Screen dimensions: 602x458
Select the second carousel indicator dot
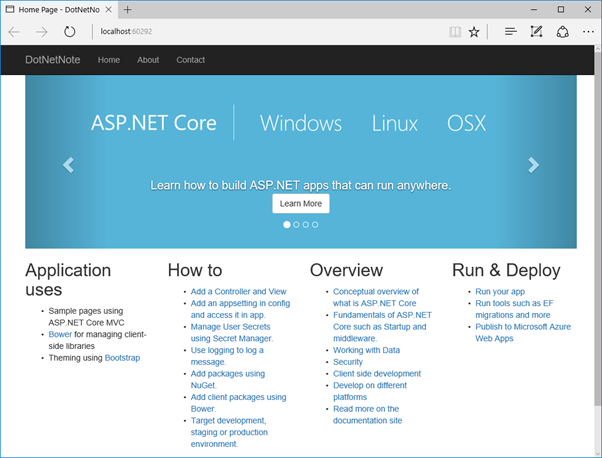[x=296, y=225]
